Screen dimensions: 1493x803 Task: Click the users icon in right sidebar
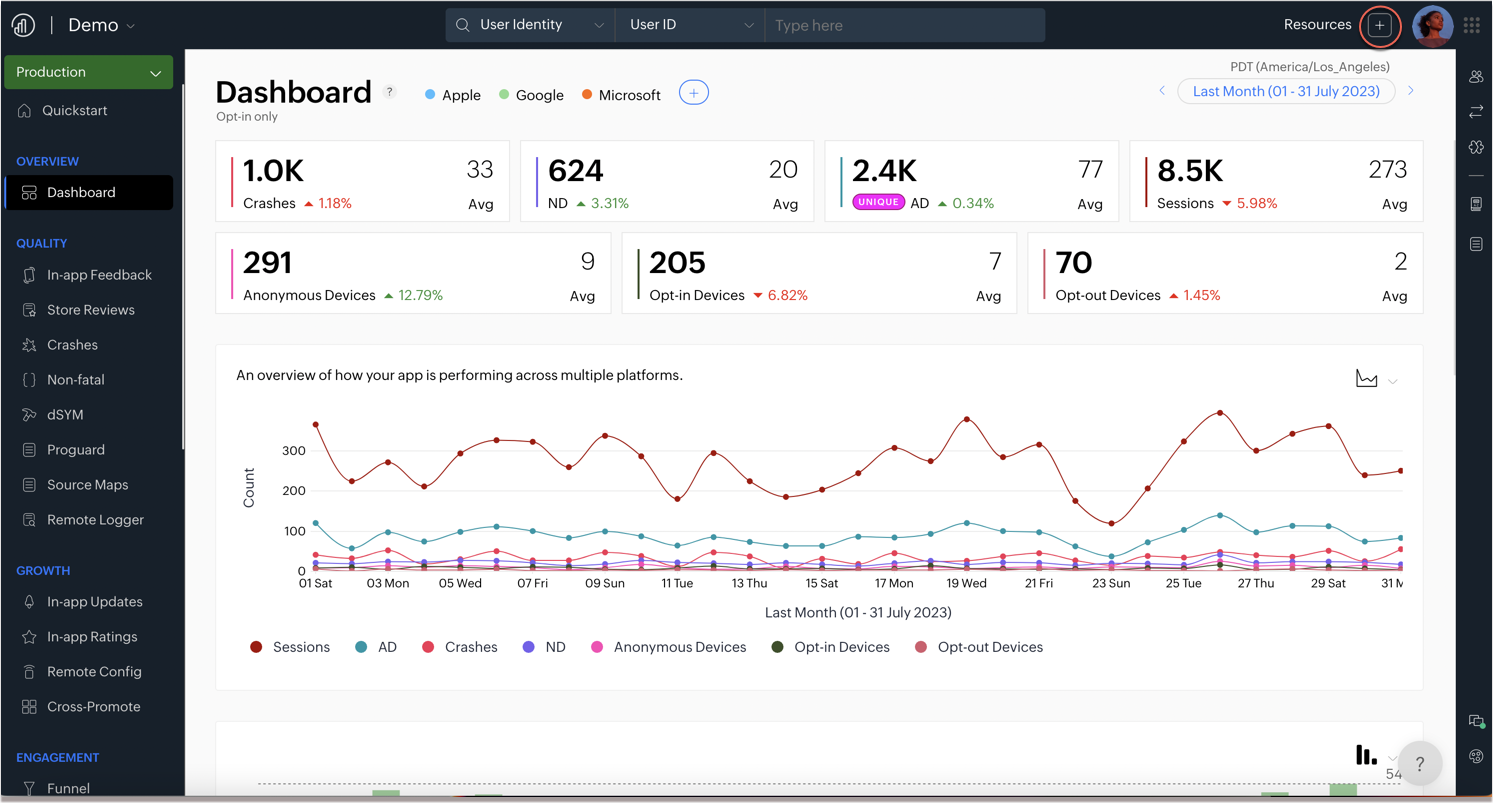coord(1476,77)
